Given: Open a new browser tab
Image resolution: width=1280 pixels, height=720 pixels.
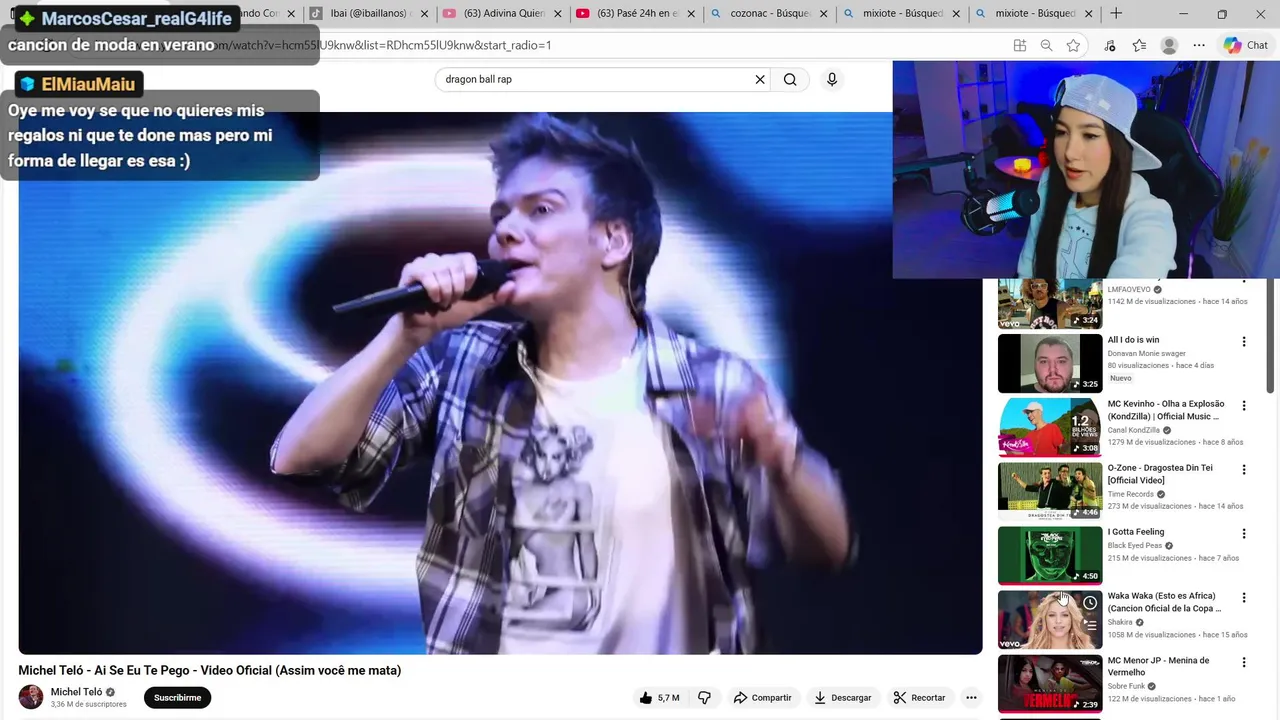Looking at the screenshot, I should (1116, 14).
